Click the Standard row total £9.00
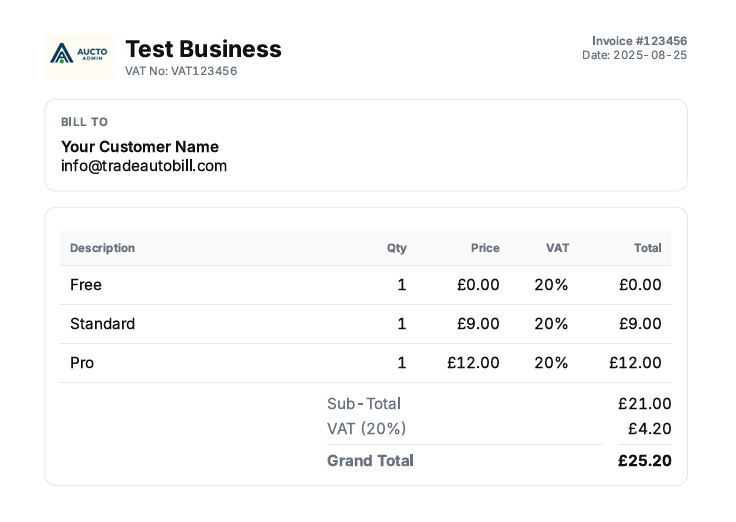 coord(640,323)
